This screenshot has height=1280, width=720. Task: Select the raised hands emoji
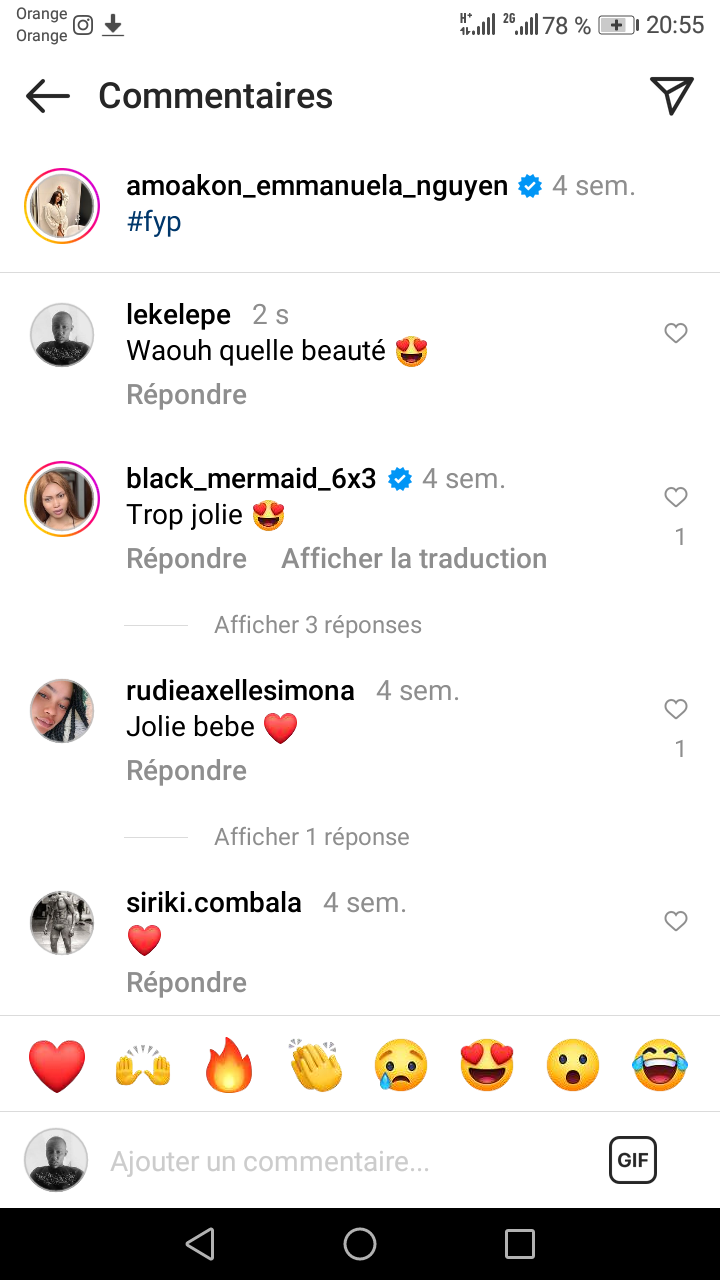(x=143, y=1065)
